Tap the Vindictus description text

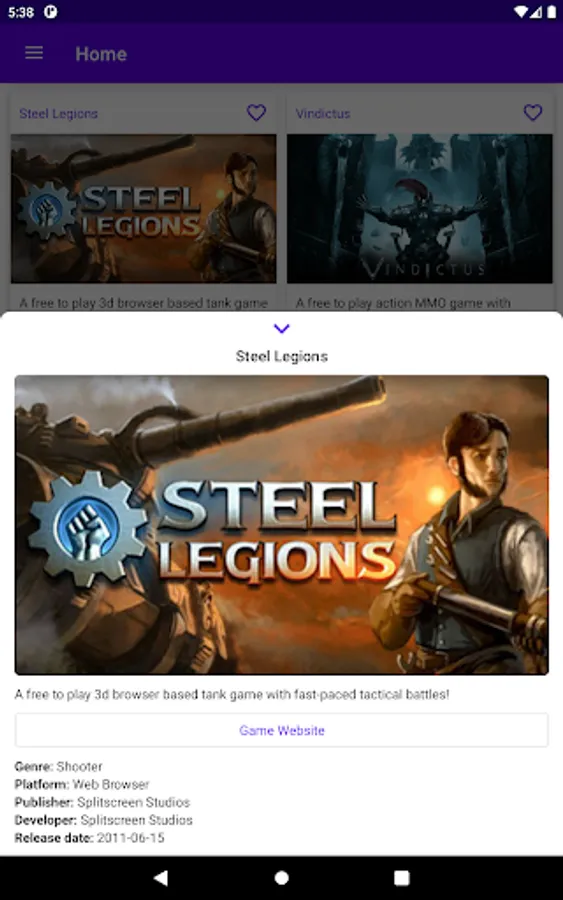403,302
